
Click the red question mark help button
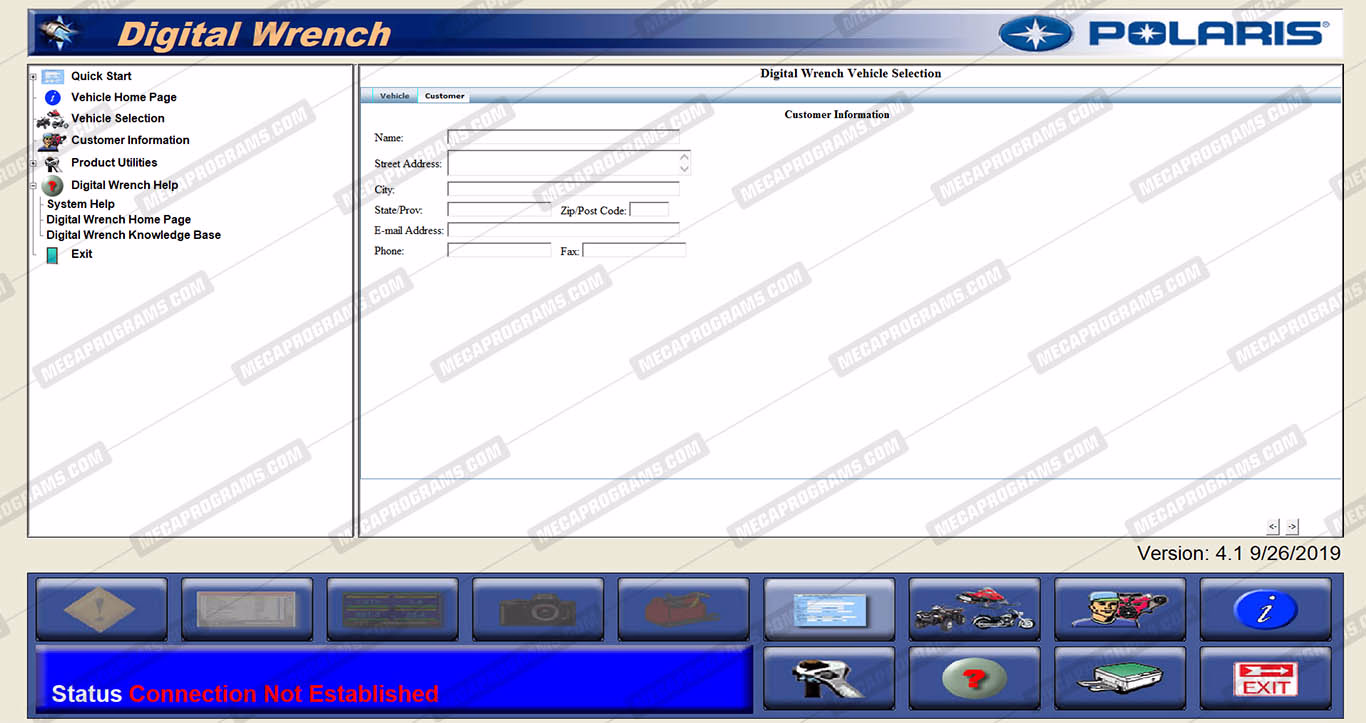(974, 678)
